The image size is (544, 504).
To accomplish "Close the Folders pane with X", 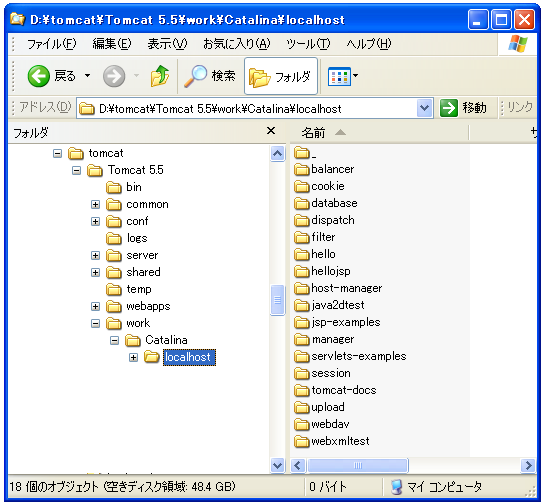I will tap(271, 131).
